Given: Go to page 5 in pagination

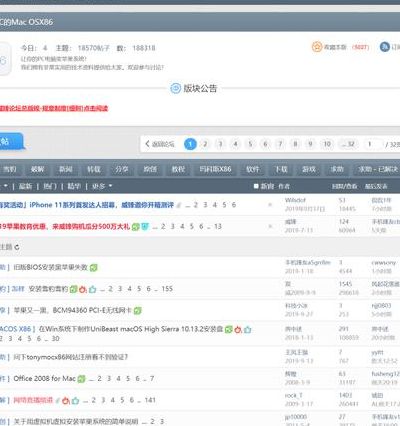Looking at the screenshot, I should pyautogui.click(x=250, y=144).
